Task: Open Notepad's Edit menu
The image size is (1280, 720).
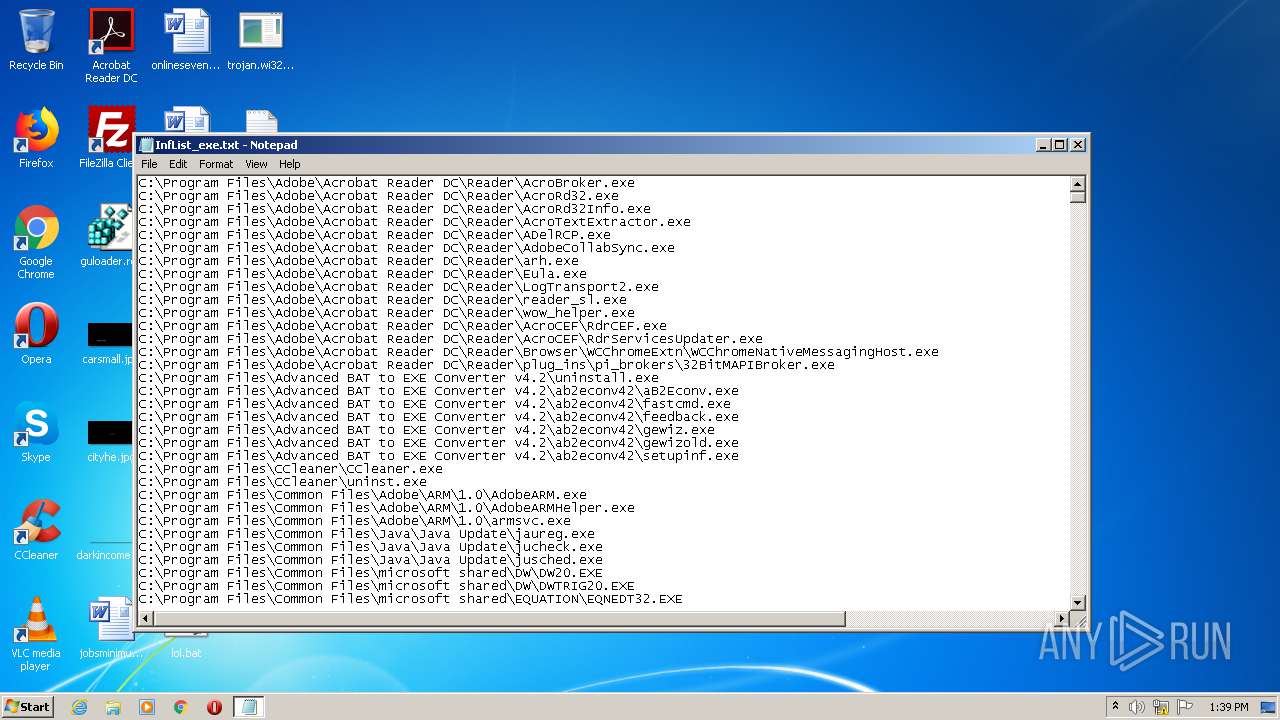Action: (x=178, y=164)
